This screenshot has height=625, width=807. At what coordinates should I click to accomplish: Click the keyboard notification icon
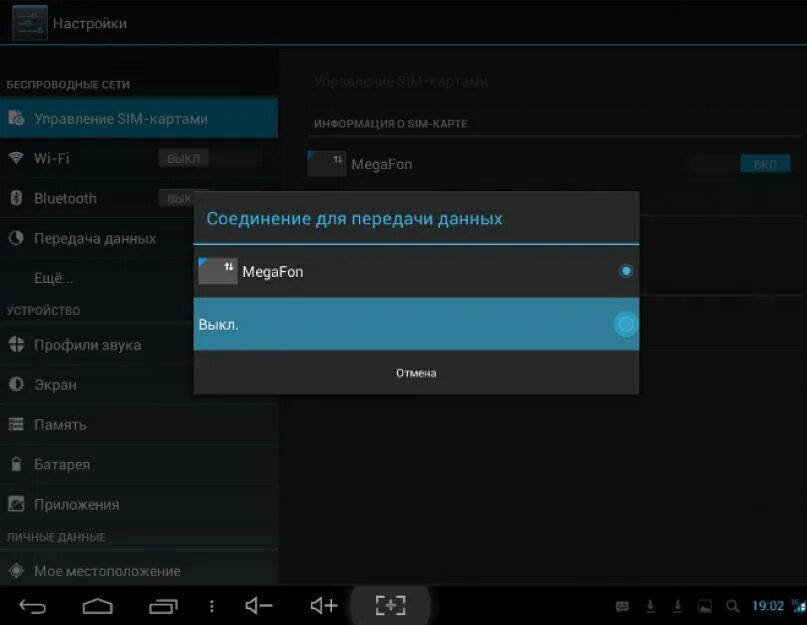[622, 606]
